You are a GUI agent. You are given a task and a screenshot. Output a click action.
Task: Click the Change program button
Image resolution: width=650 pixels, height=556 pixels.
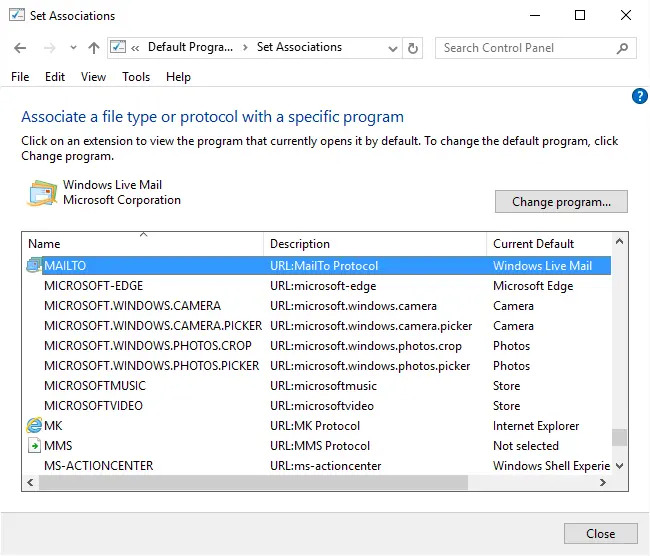point(561,202)
